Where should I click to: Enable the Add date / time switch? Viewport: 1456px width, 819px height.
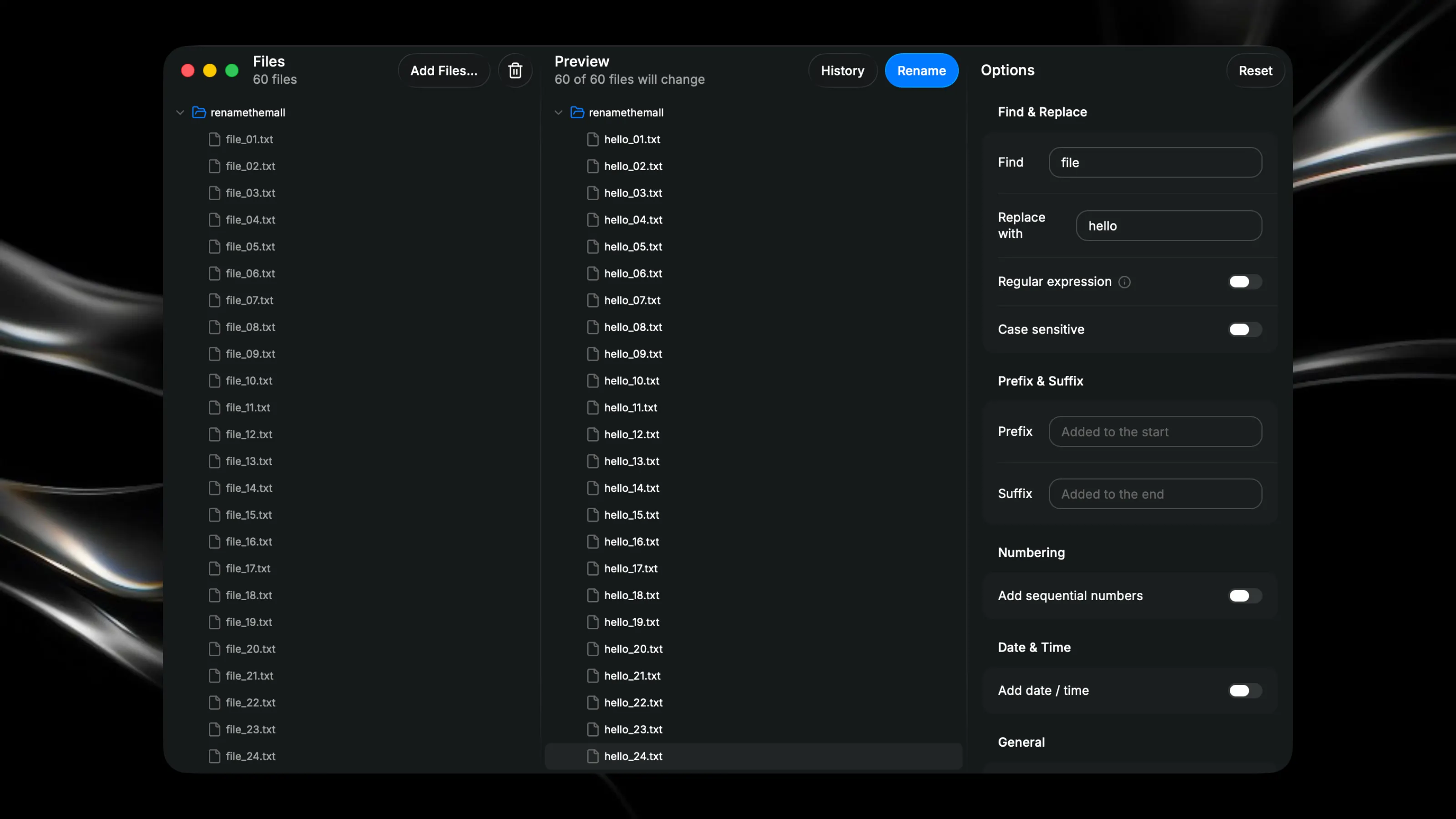click(1245, 691)
